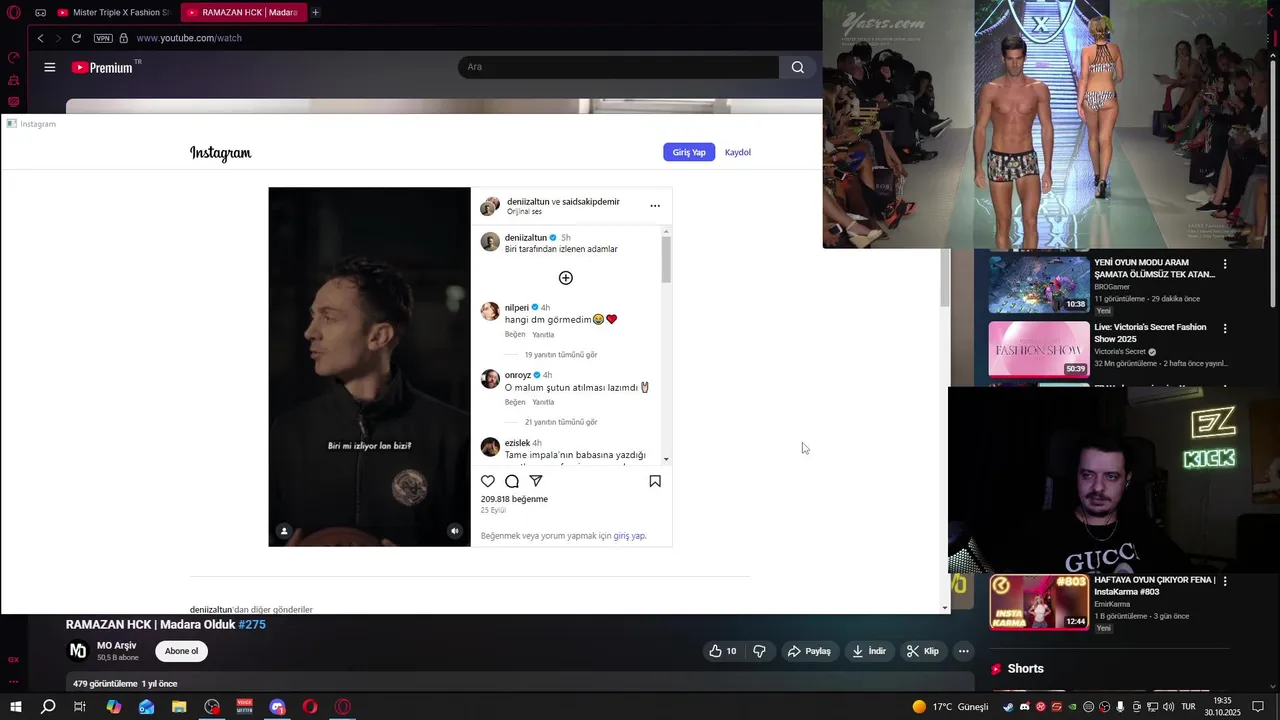Open Windows taskbar search
This screenshot has height=720, width=1280.
tap(48, 706)
